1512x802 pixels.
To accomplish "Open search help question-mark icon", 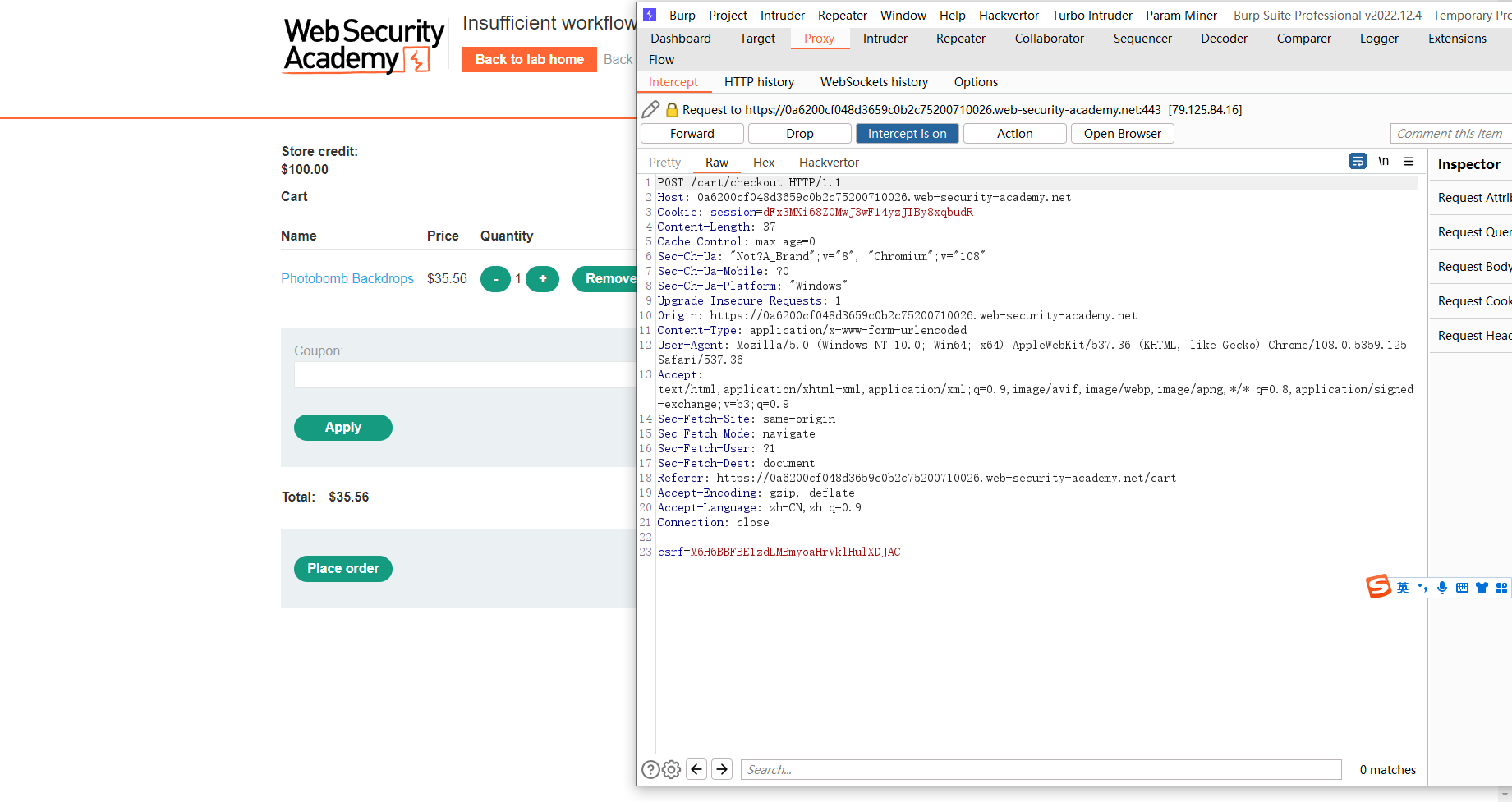I will pyautogui.click(x=650, y=769).
